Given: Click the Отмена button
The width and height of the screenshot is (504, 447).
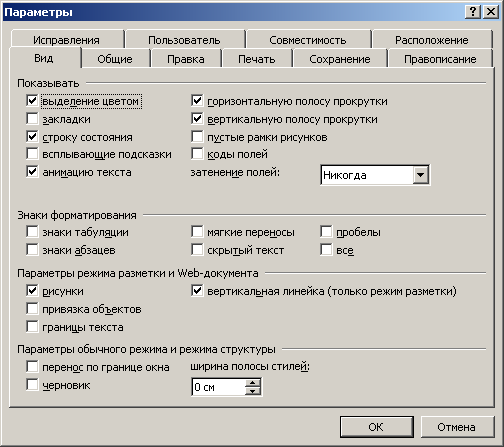Looking at the screenshot, I should pos(457,427).
